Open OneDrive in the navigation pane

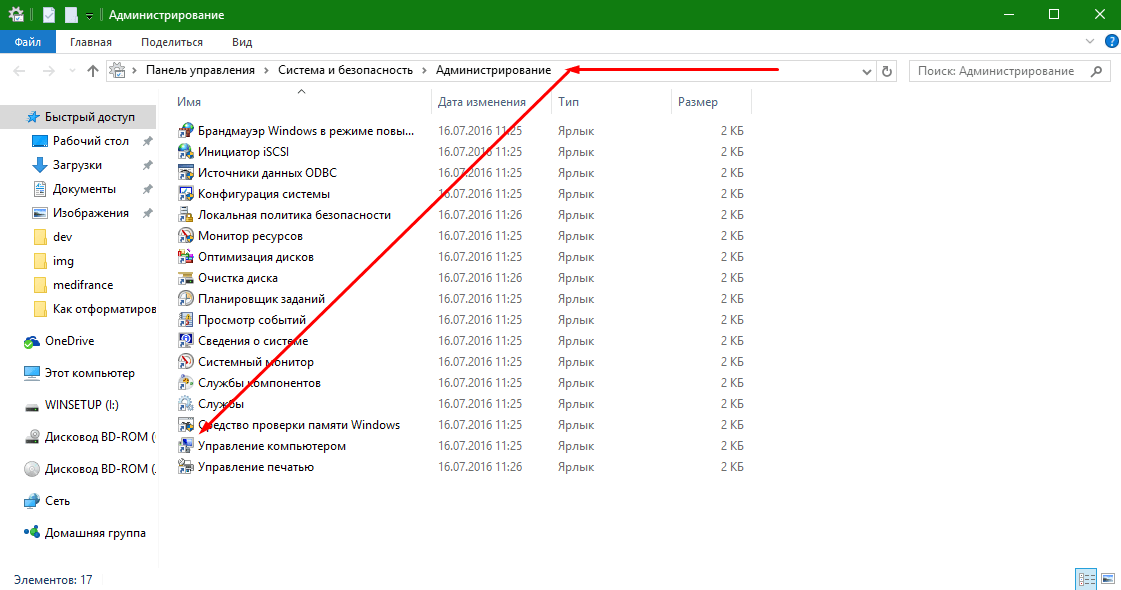point(69,341)
